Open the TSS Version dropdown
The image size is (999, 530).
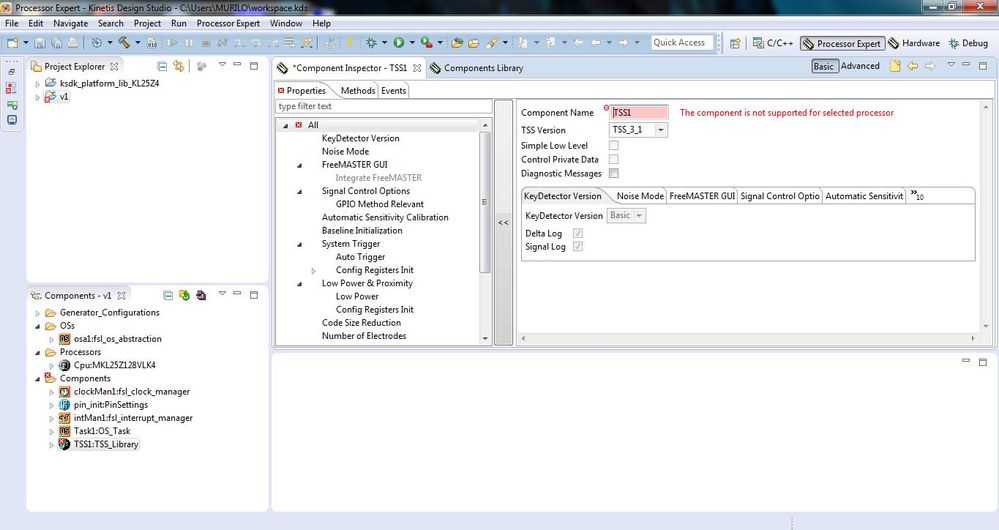[x=661, y=130]
